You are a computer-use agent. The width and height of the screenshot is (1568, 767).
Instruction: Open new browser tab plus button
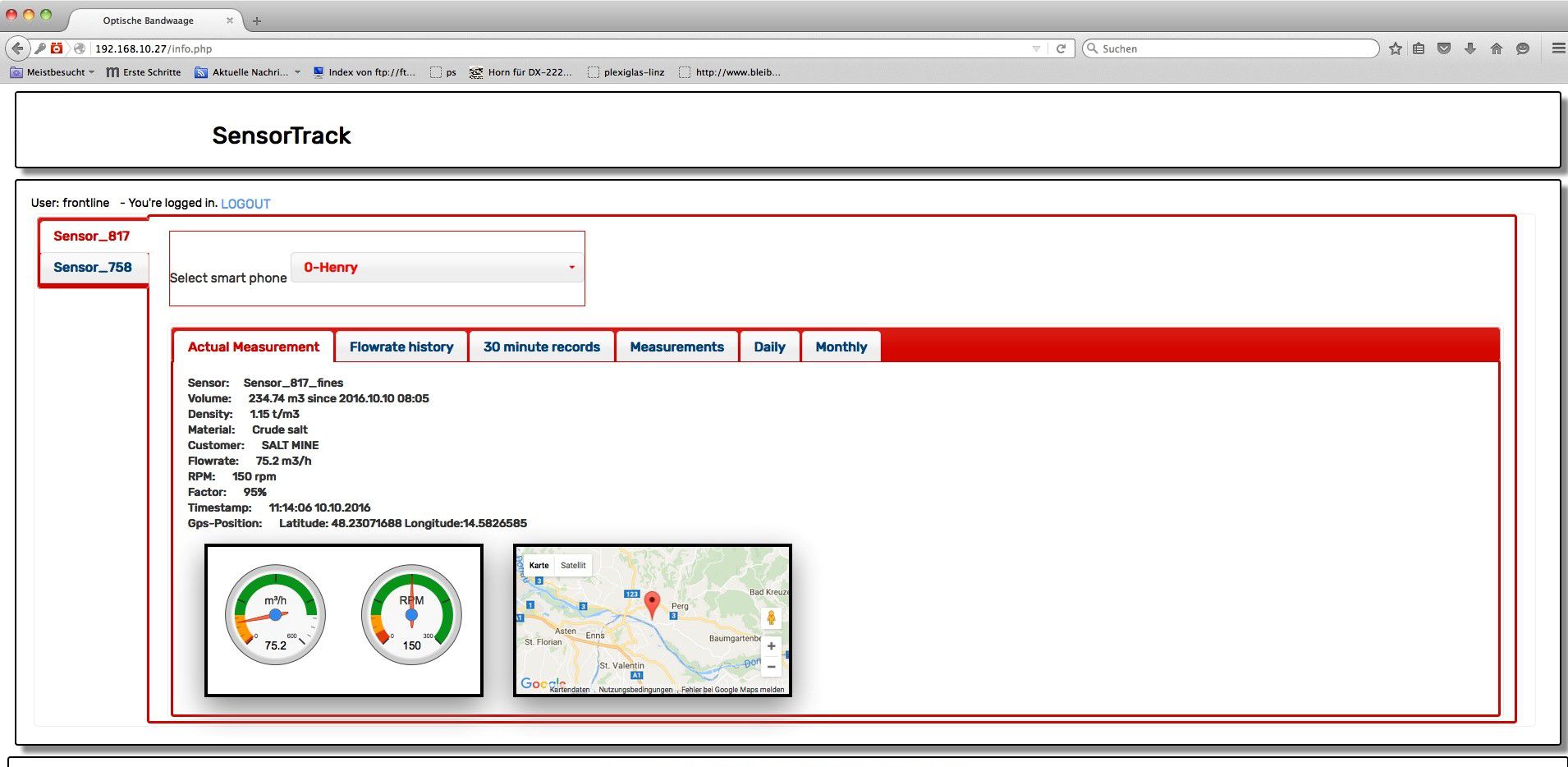point(257,21)
